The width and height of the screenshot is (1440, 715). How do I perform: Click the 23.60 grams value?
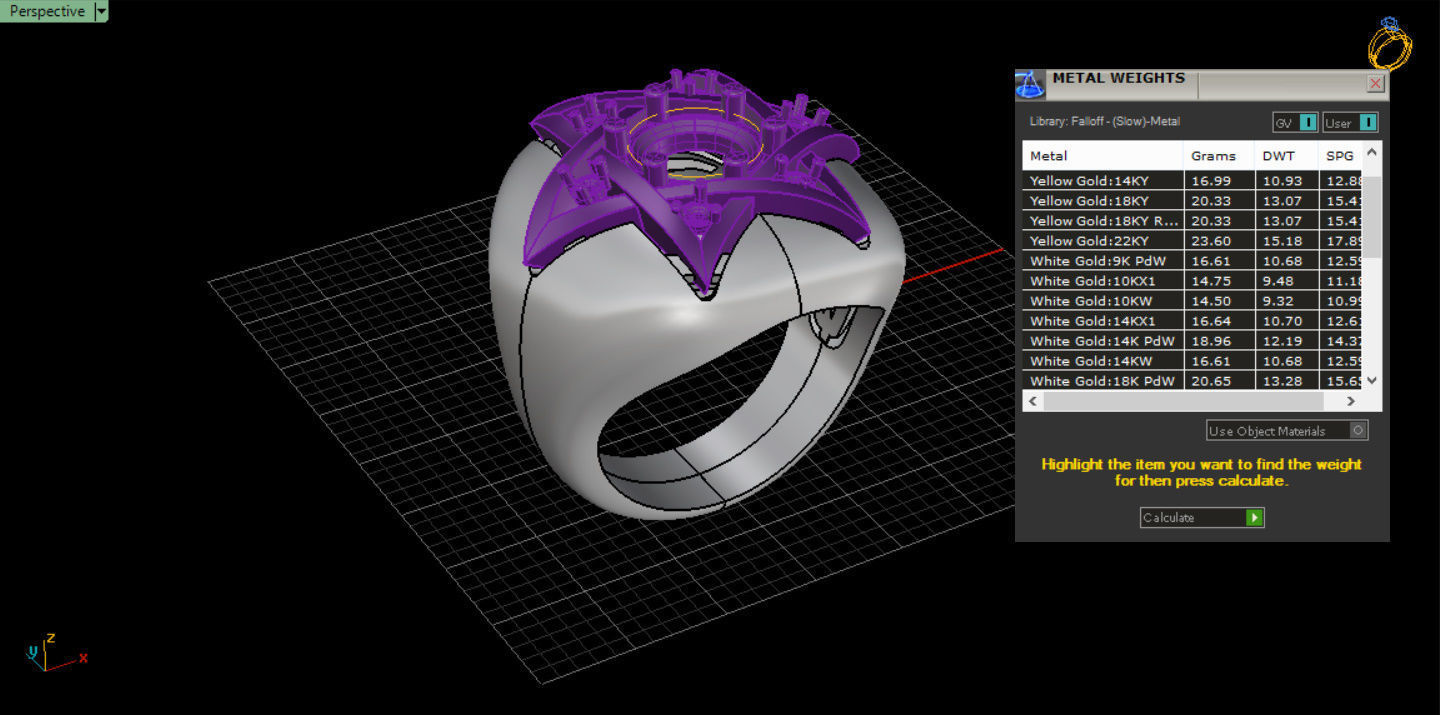[1210, 241]
